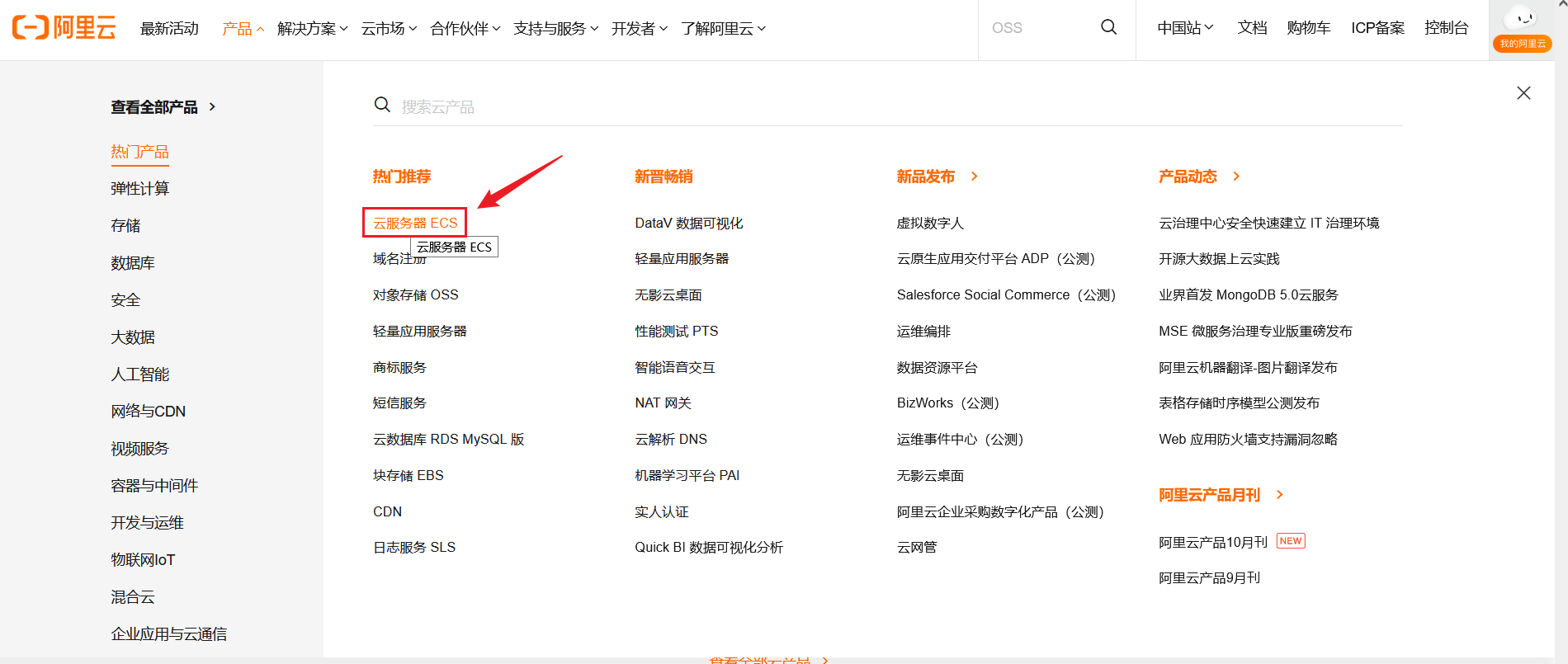1568x664 pixels.
Task: Open 阿里云产品9月刊 link
Action: 1209,577
